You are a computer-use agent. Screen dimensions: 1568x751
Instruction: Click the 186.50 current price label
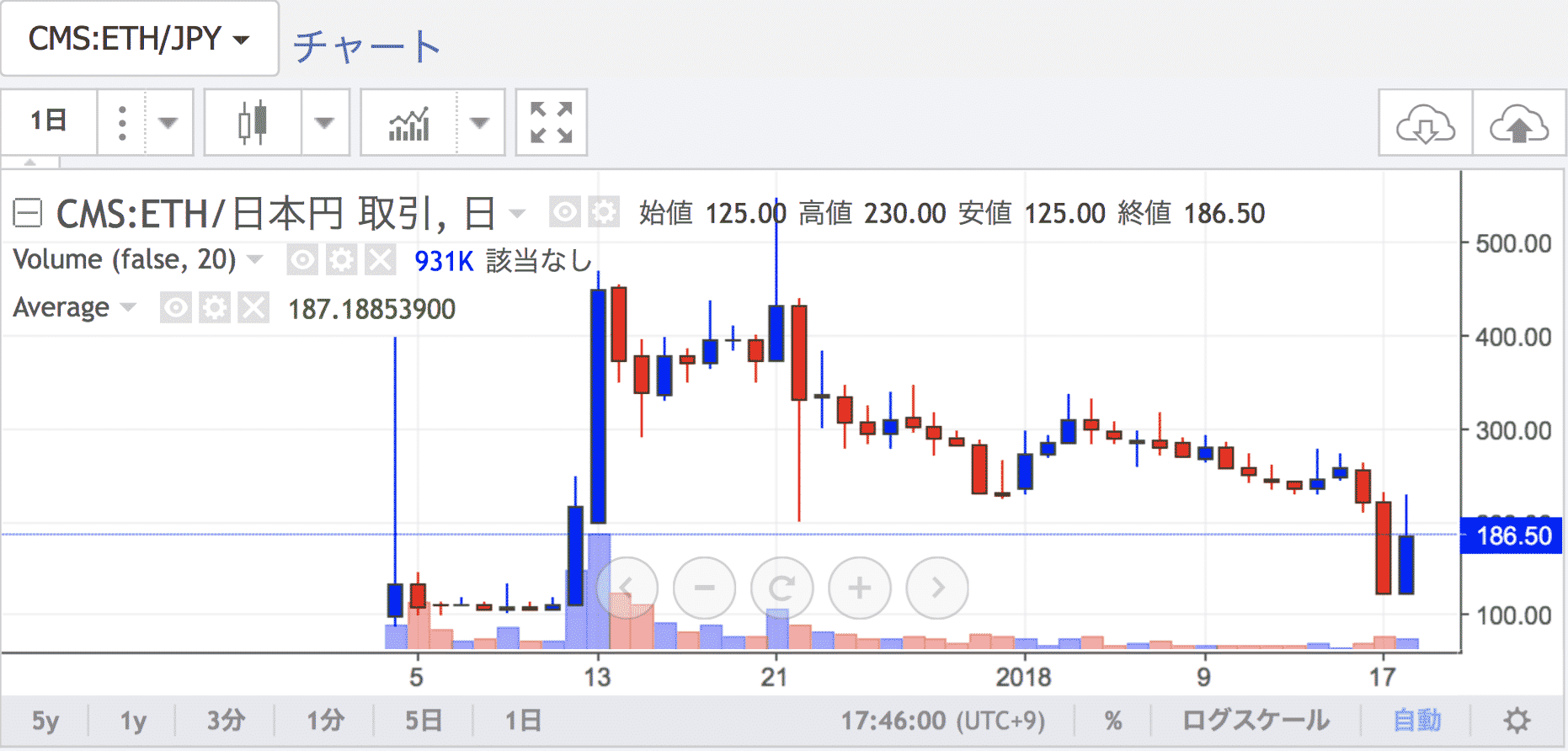pos(1513,536)
